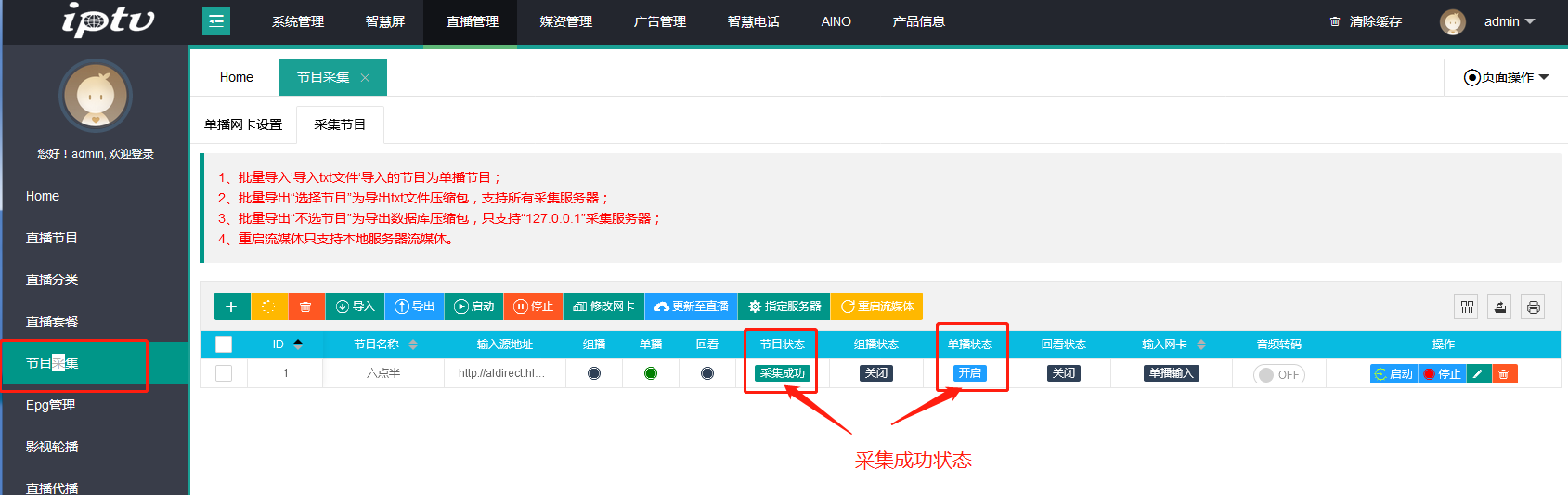Screen dimensions: 1568x495
Task: Open the column filter grid icon
Action: (x=1467, y=306)
